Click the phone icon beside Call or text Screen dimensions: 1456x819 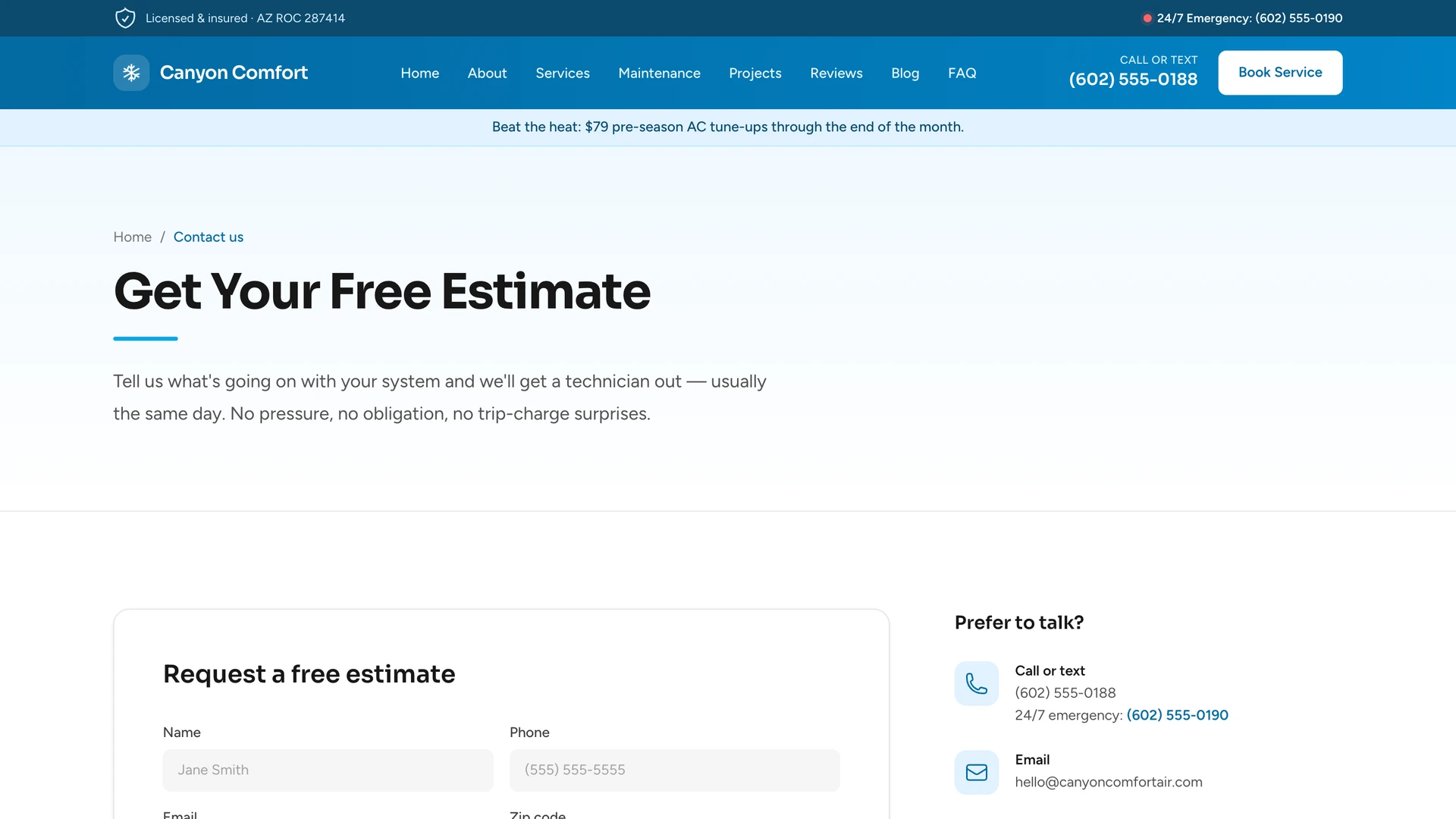tap(977, 683)
